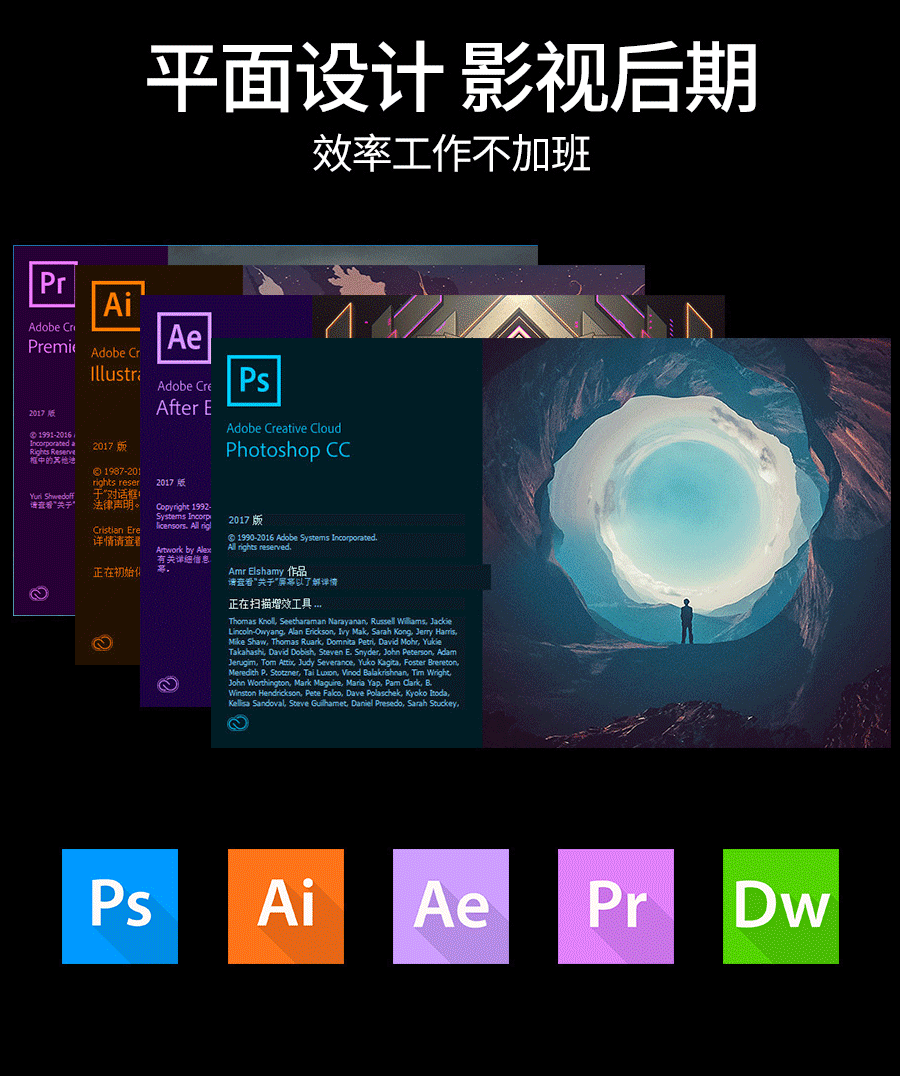The width and height of the screenshot is (900, 1076).
Task: Click the Photoshop splash cave artwork
Action: [x=686, y=543]
